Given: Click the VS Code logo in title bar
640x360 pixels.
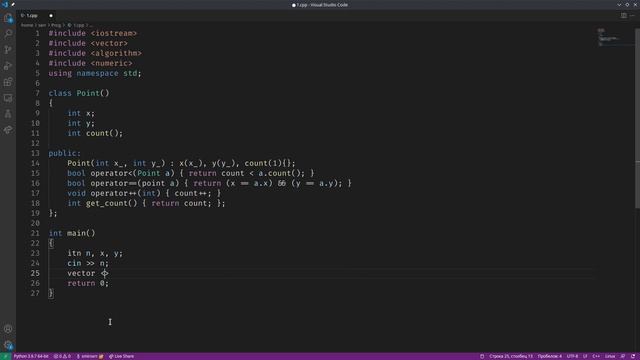Looking at the screenshot, I should coord(5,4).
